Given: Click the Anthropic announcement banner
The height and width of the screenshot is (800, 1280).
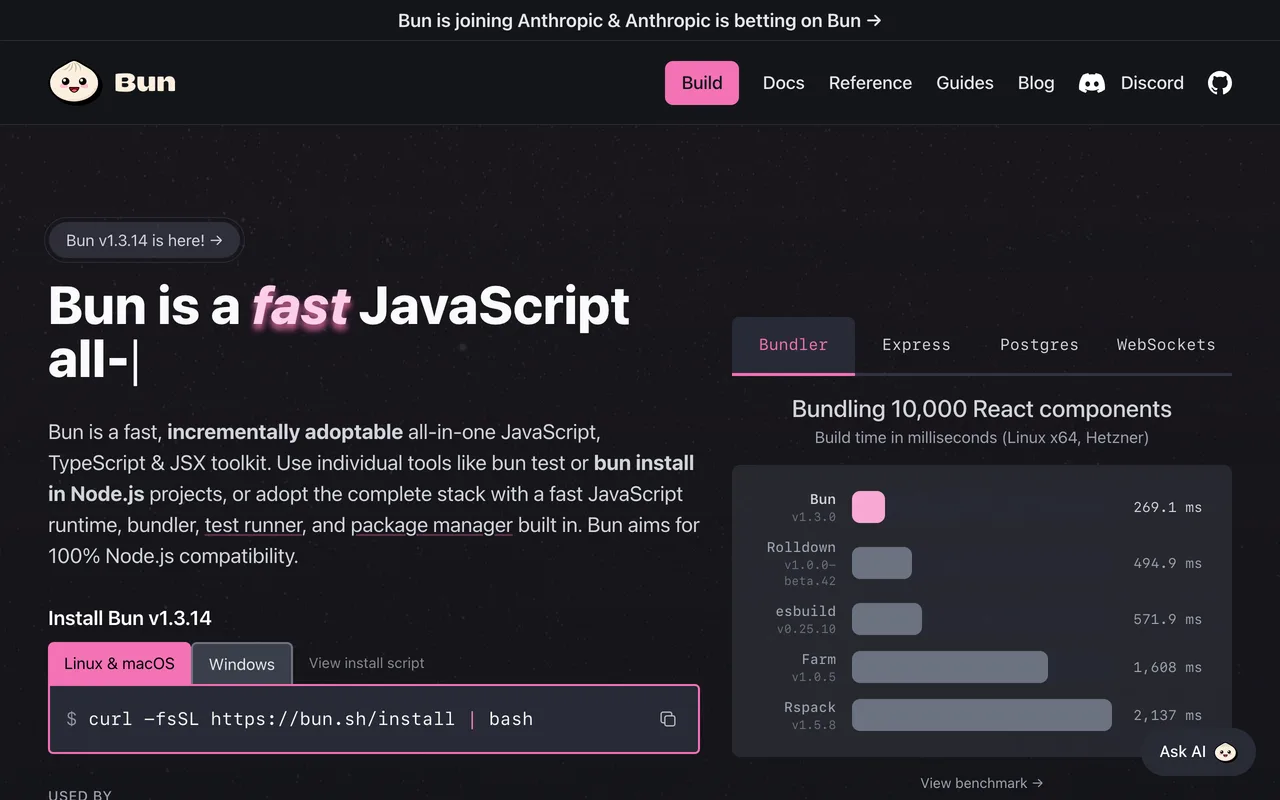Looking at the screenshot, I should pos(640,20).
